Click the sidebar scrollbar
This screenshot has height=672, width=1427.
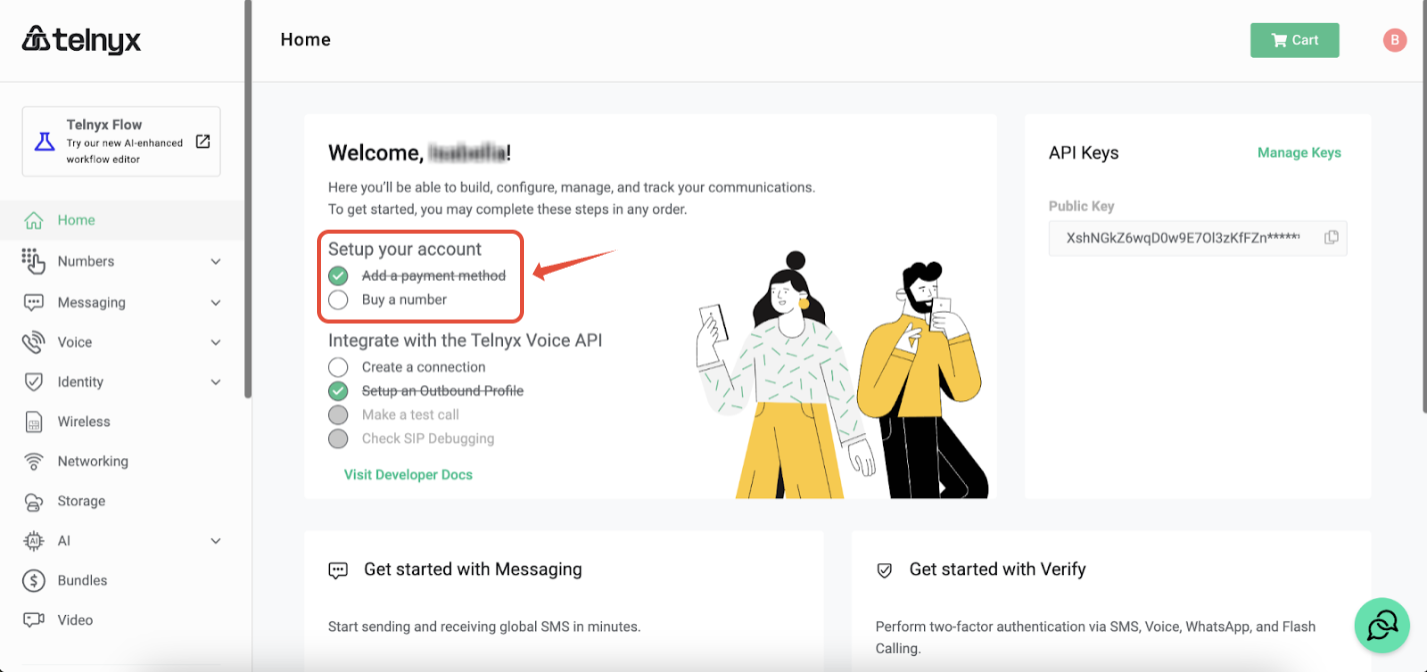[x=247, y=200]
